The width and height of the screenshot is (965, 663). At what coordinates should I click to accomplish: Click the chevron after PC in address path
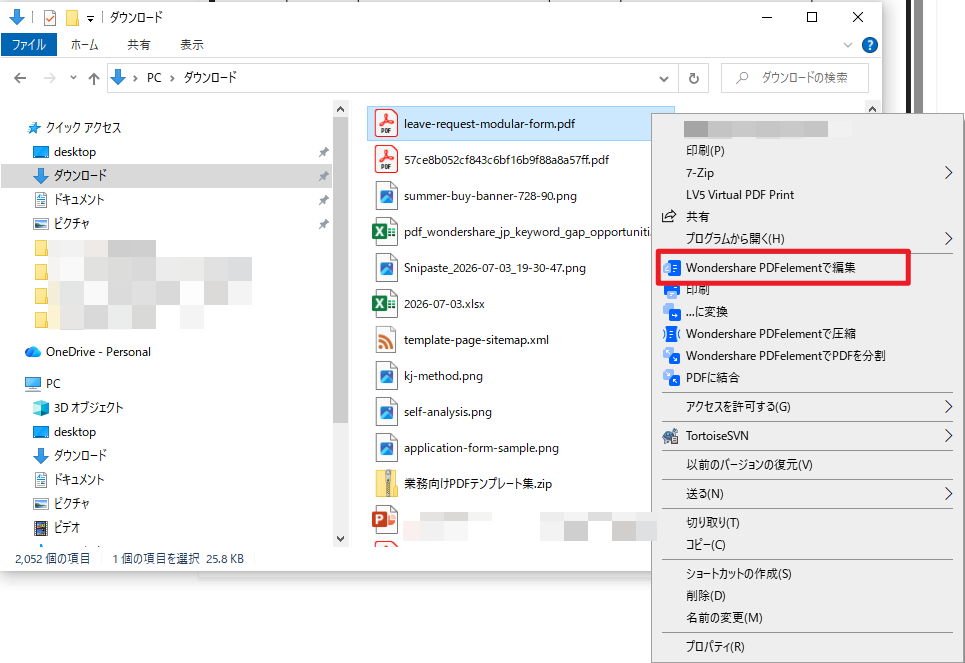pyautogui.click(x=172, y=78)
